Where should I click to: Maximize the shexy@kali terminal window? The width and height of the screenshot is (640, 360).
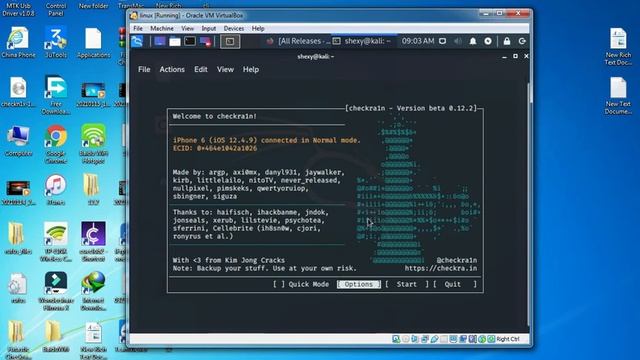tap(516, 56)
